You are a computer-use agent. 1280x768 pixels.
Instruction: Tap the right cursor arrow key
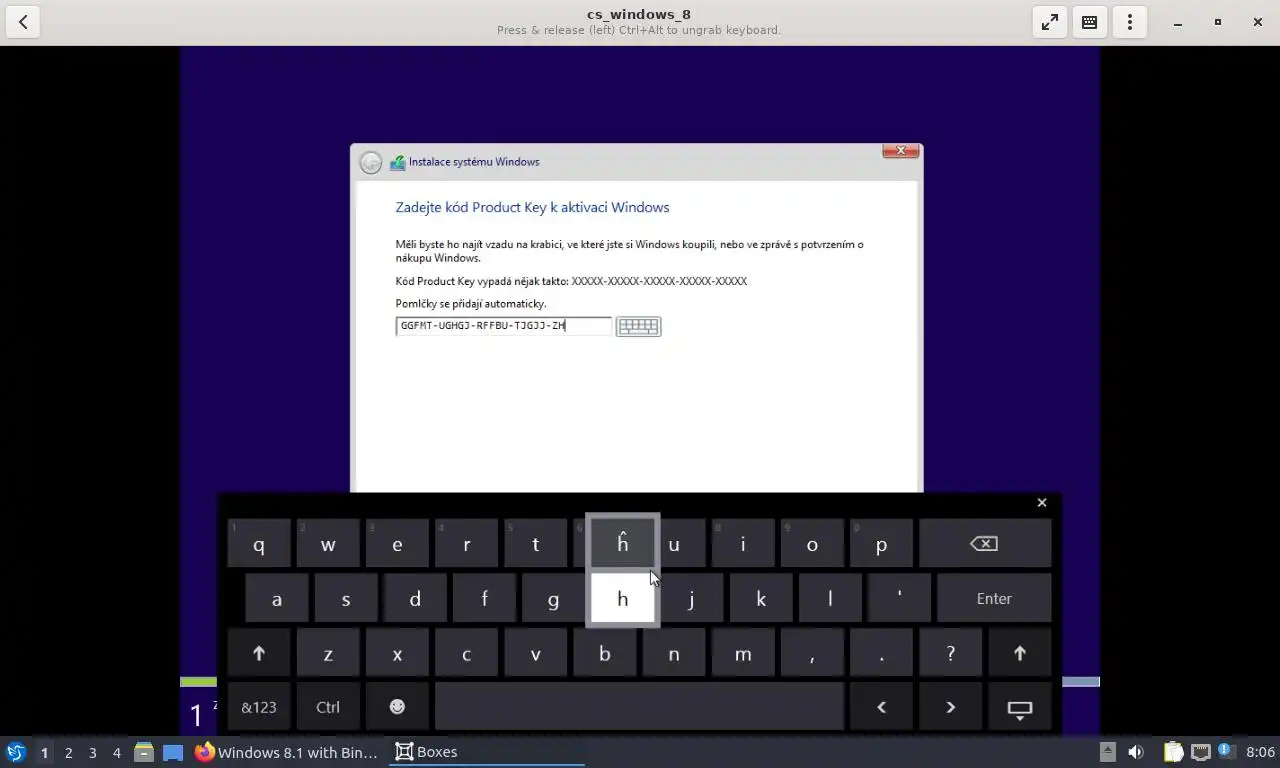click(x=950, y=707)
